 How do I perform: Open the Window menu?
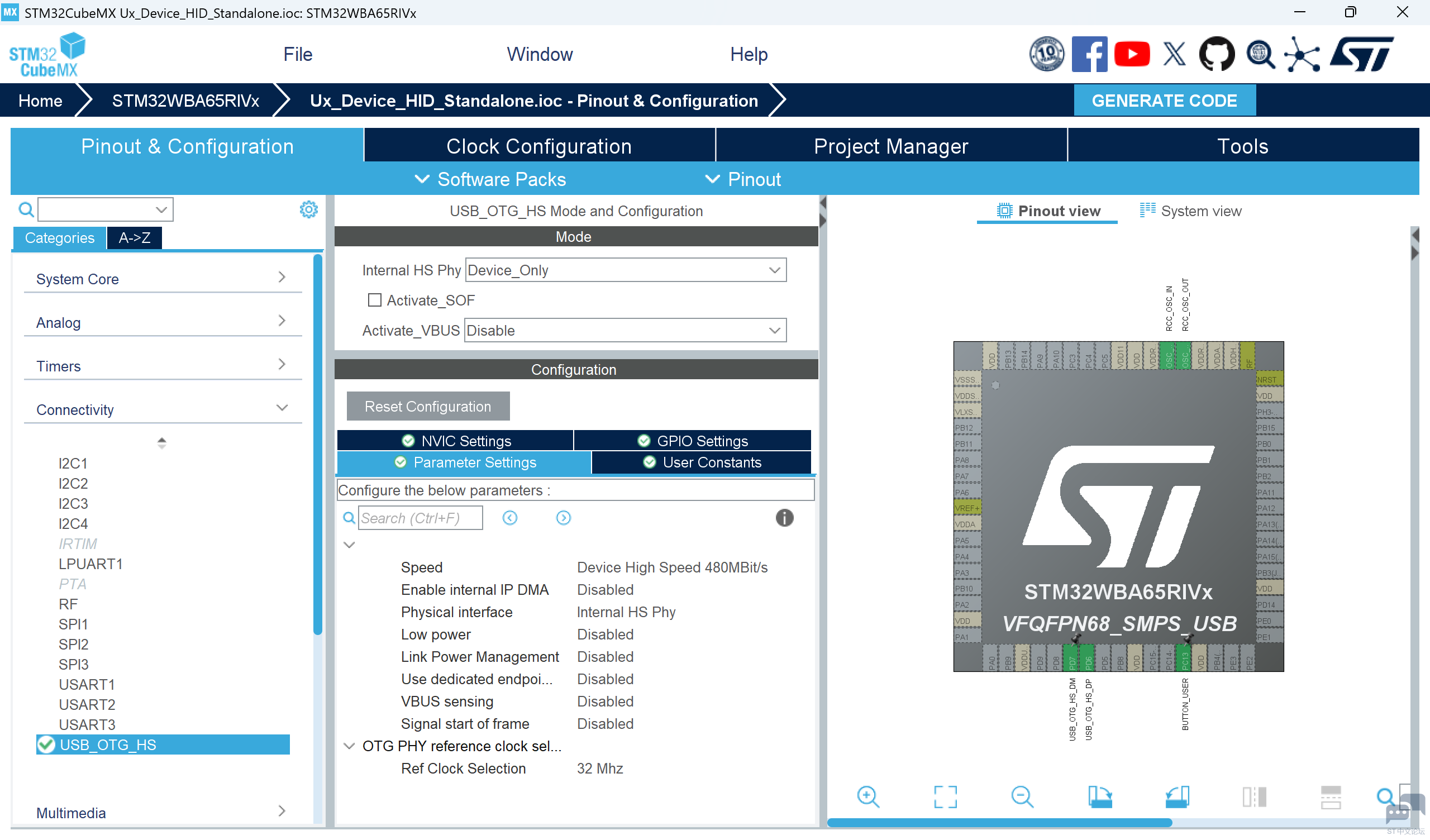tap(540, 55)
